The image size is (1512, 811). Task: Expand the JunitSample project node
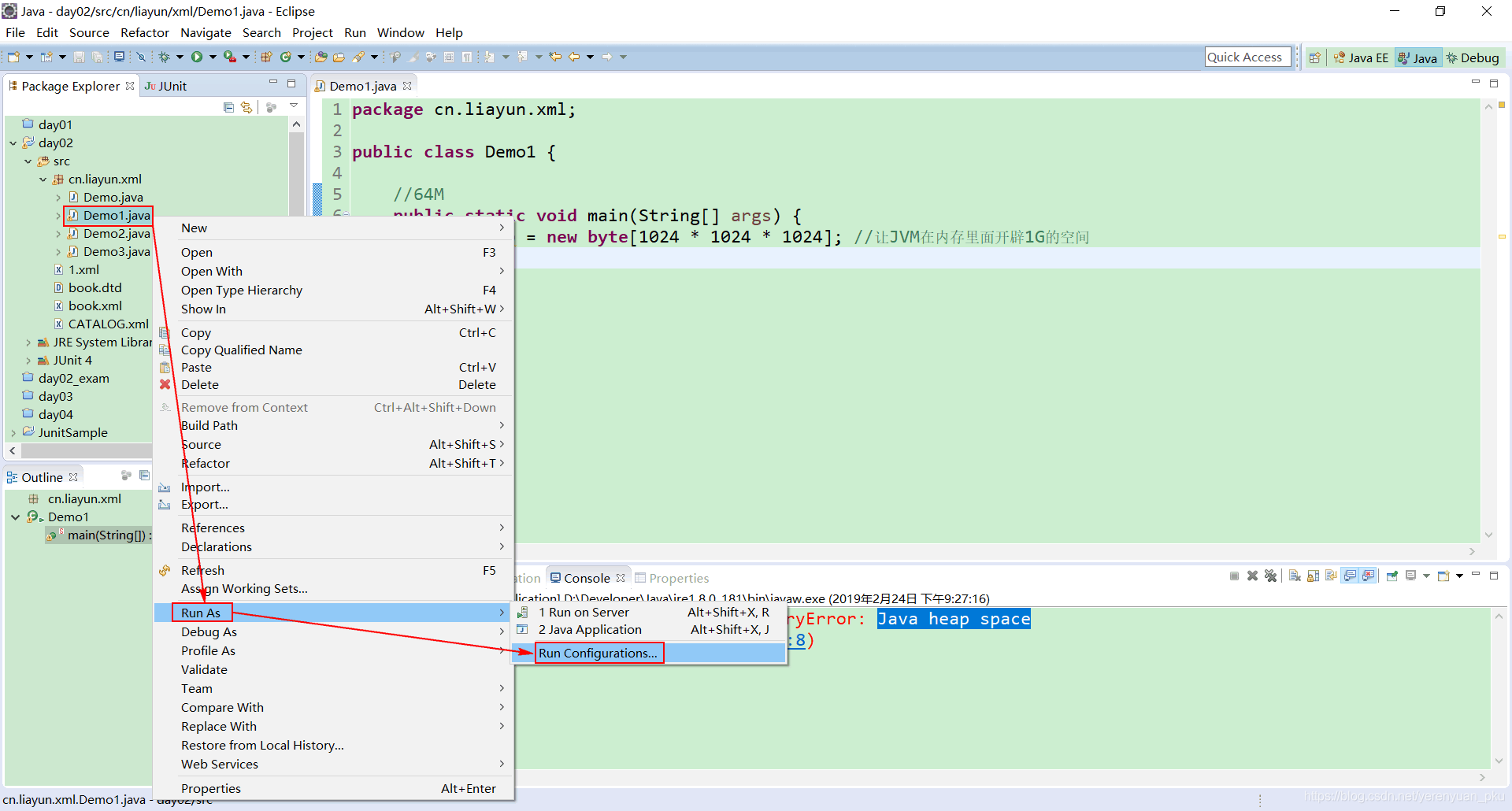point(13,433)
